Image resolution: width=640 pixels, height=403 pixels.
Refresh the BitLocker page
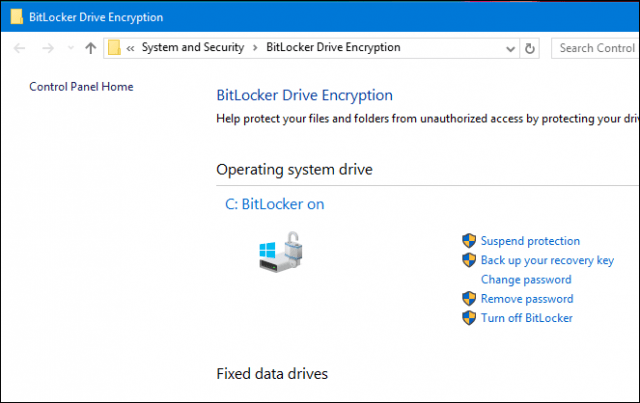coord(530,49)
